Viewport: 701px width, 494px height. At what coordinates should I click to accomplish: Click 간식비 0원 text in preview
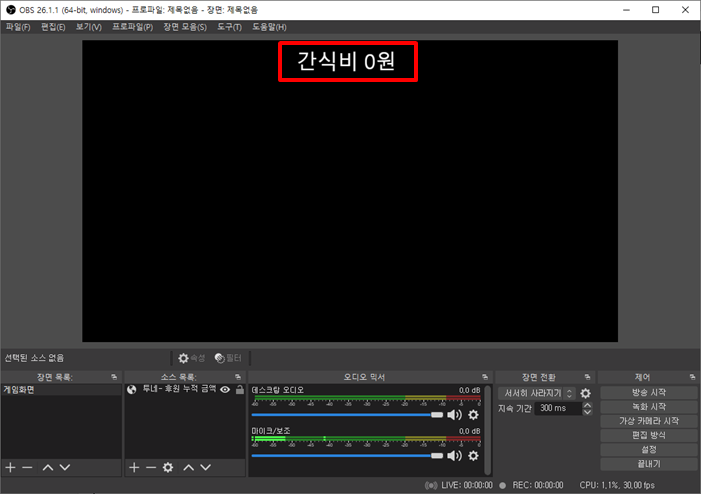346,61
